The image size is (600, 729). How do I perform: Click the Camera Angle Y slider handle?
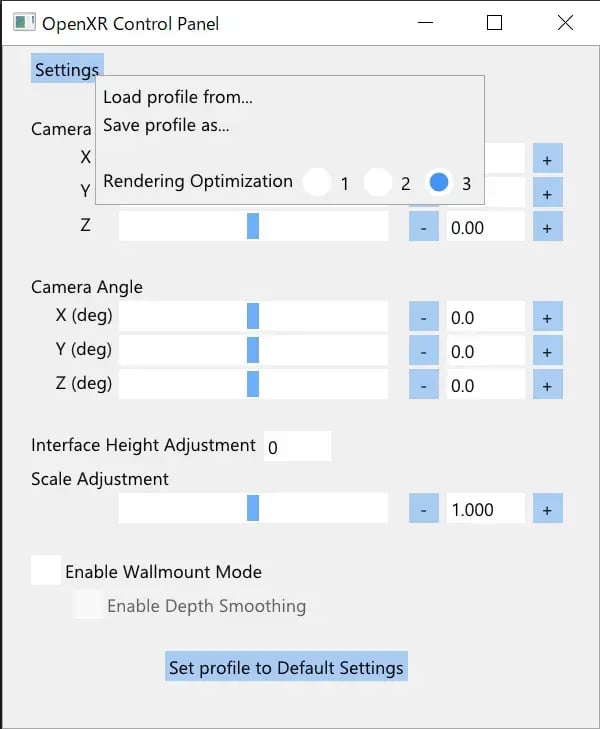tap(253, 351)
